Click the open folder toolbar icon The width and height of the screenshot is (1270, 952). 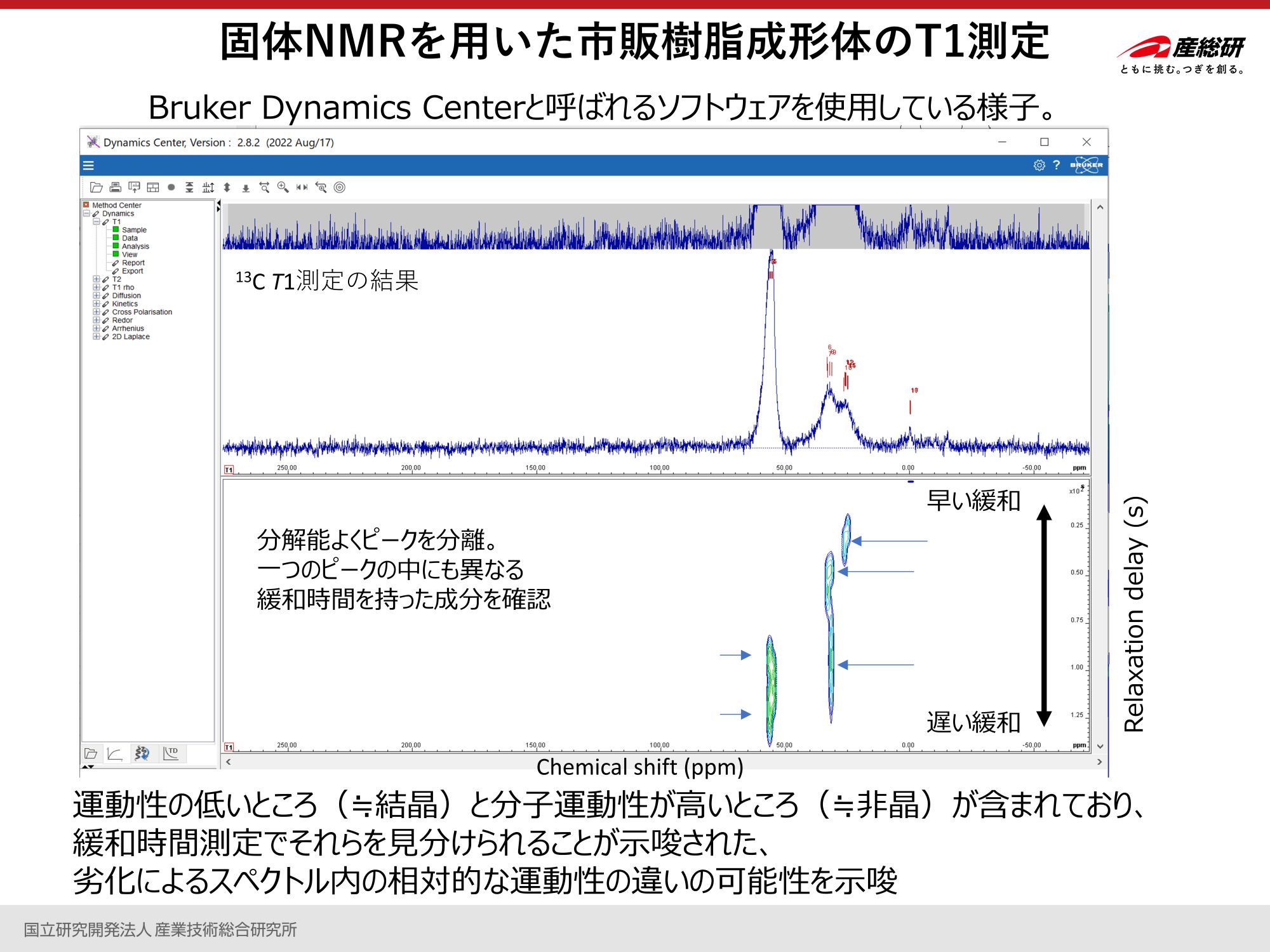pyautogui.click(x=97, y=187)
